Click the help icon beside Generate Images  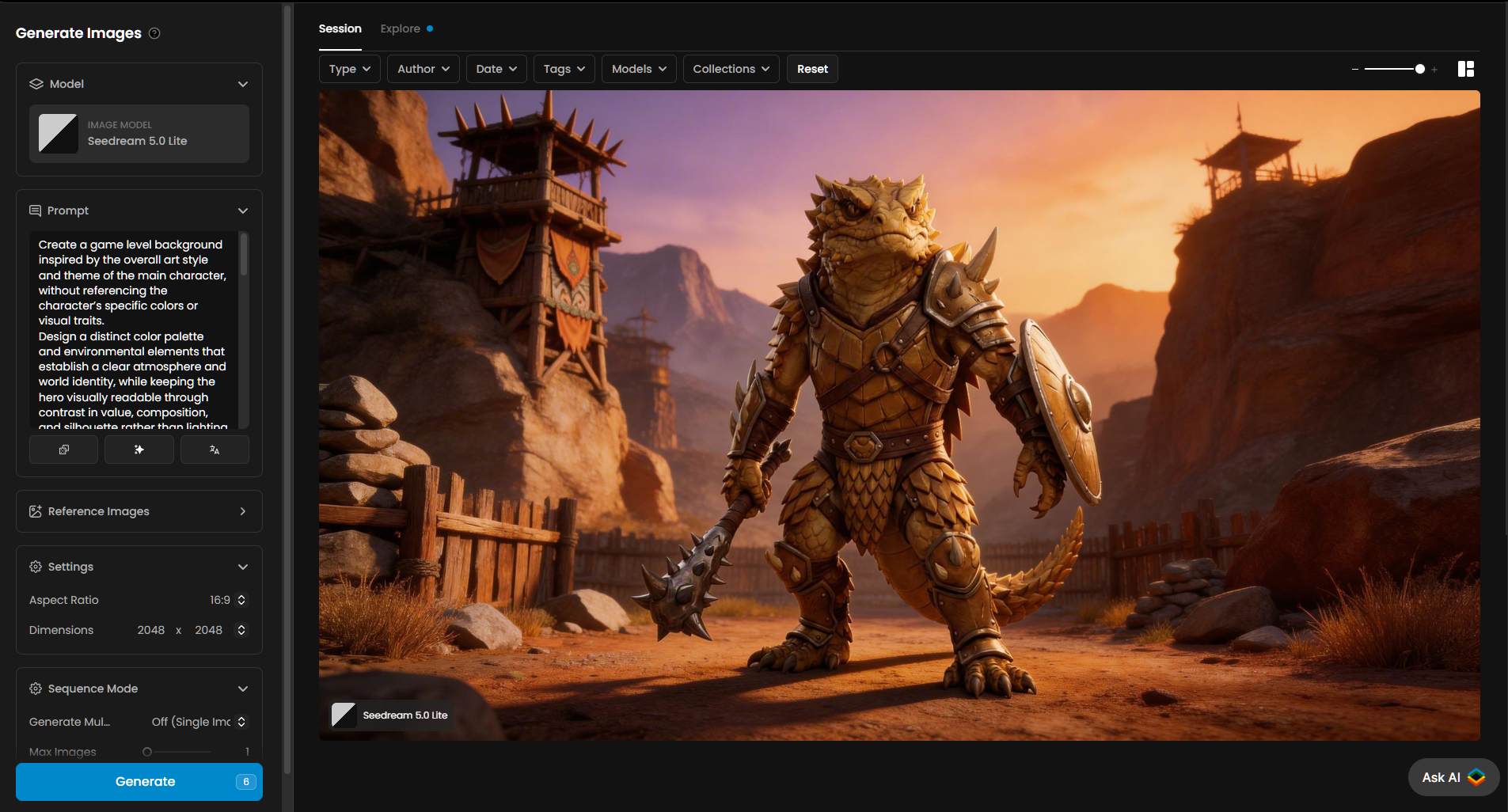pos(154,33)
